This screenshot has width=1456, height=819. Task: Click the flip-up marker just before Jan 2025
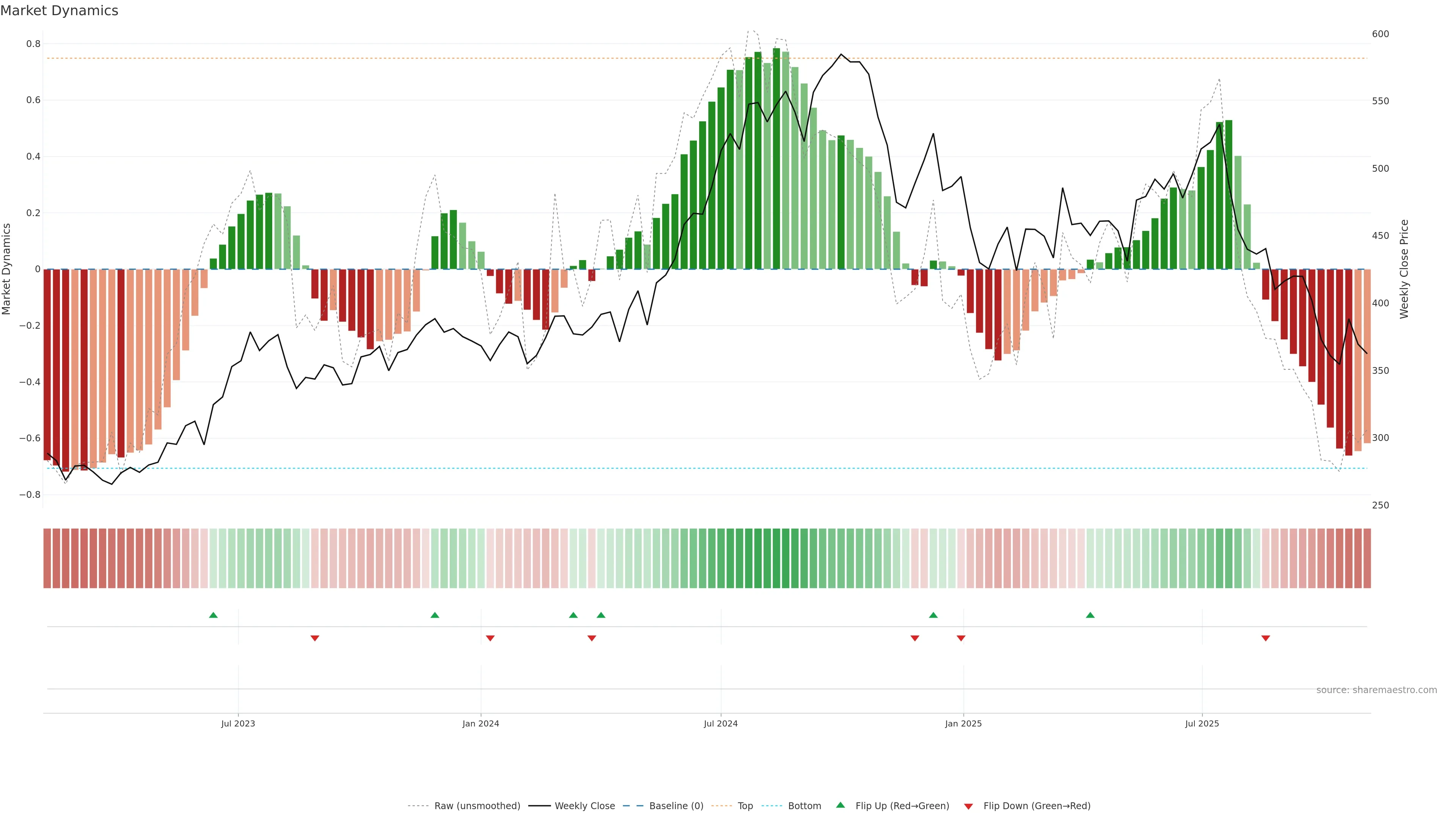click(x=933, y=615)
